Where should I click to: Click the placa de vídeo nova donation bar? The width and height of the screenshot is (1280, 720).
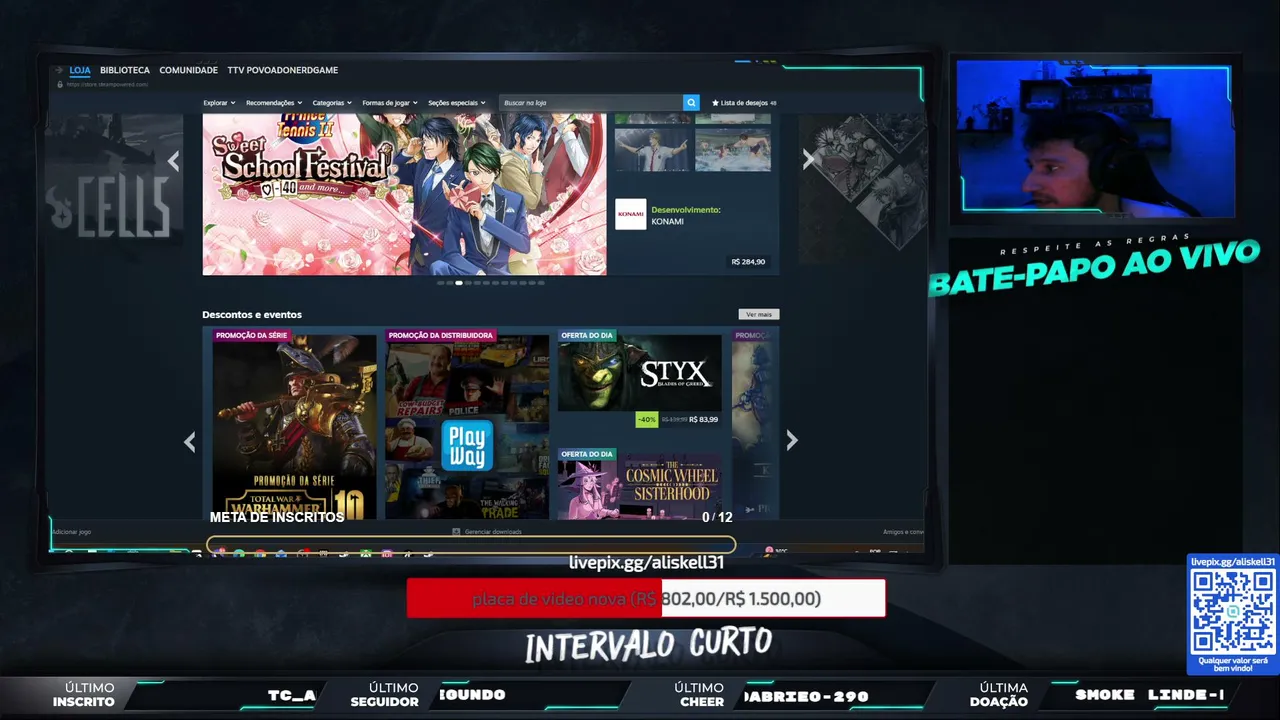[x=646, y=598]
